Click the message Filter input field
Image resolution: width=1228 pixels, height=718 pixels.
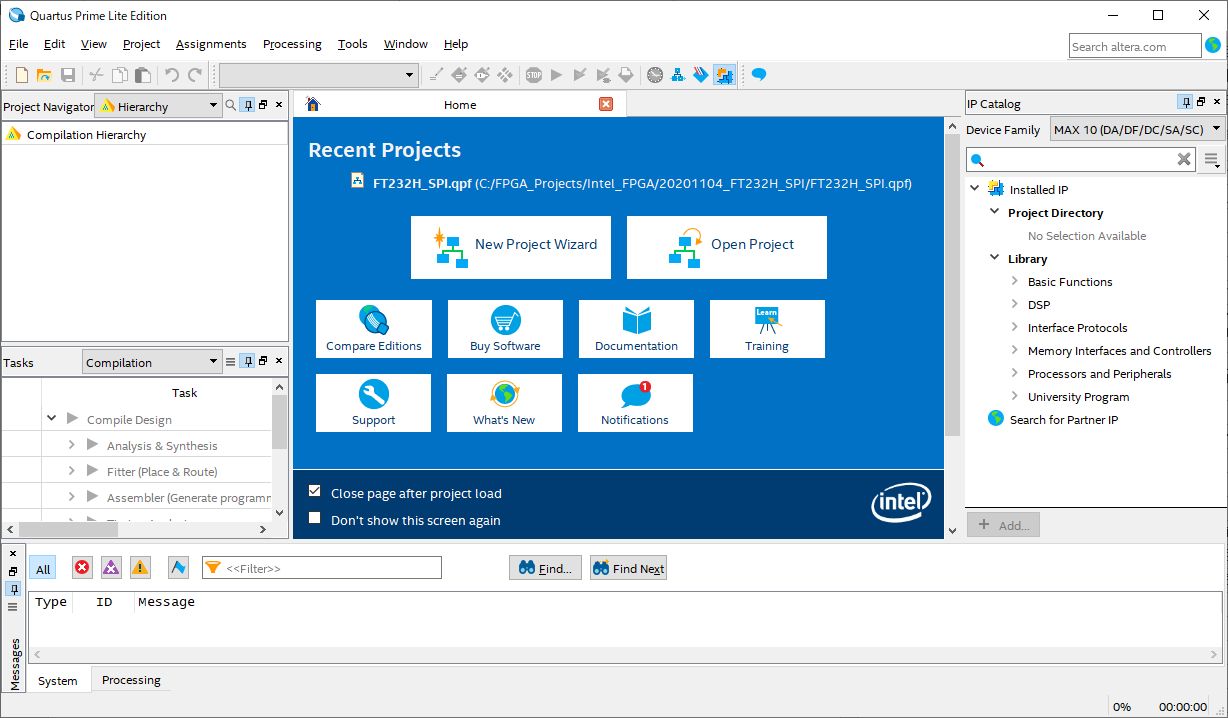pos(330,568)
